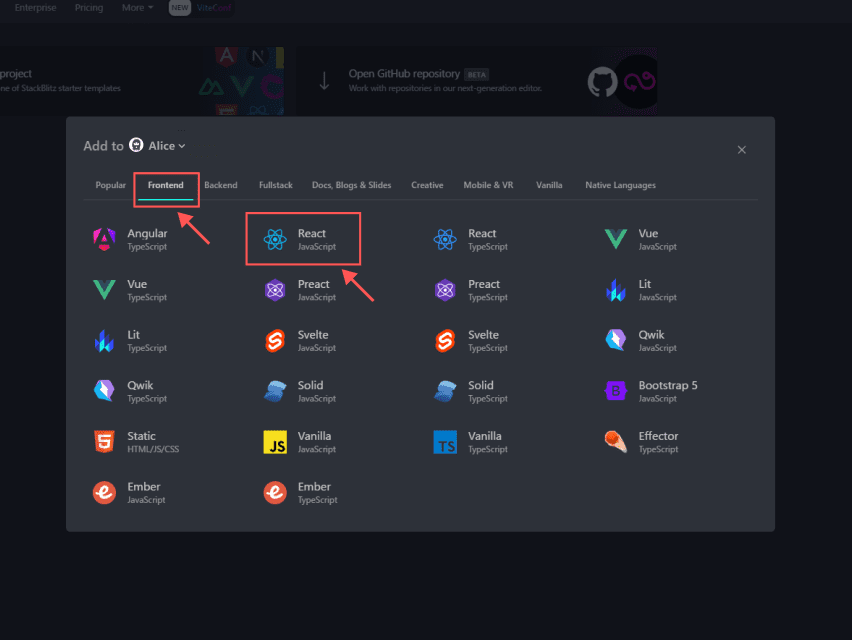Viewport: 852px width, 640px height.
Task: Pick the Preact TypeScript icon
Action: point(445,290)
